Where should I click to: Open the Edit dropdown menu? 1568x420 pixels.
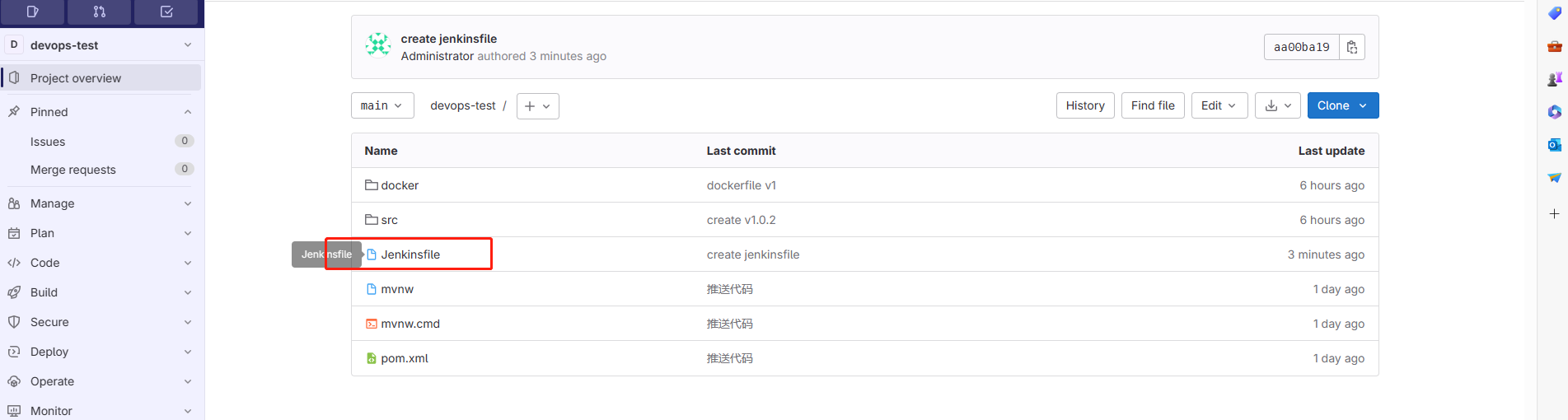tap(1219, 105)
